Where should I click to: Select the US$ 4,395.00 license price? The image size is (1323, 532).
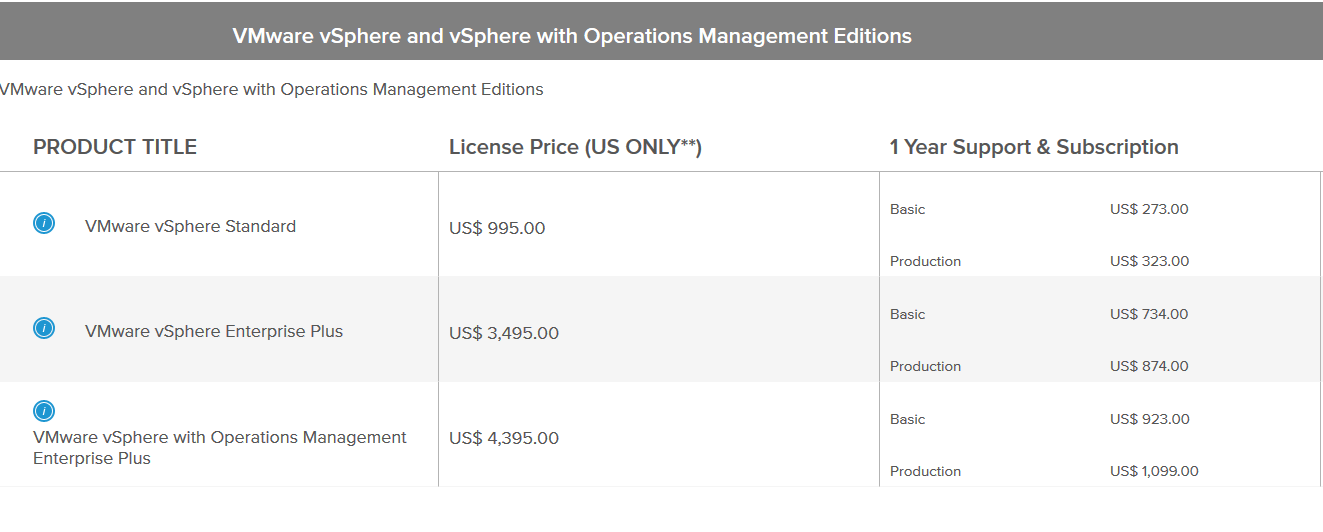point(504,438)
